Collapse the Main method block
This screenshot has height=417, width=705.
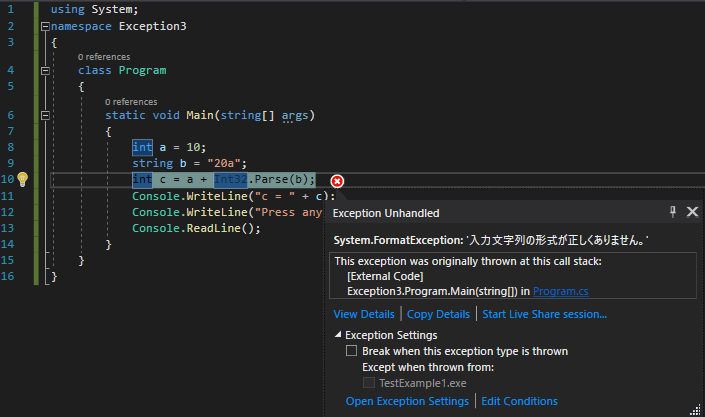[x=45, y=116]
